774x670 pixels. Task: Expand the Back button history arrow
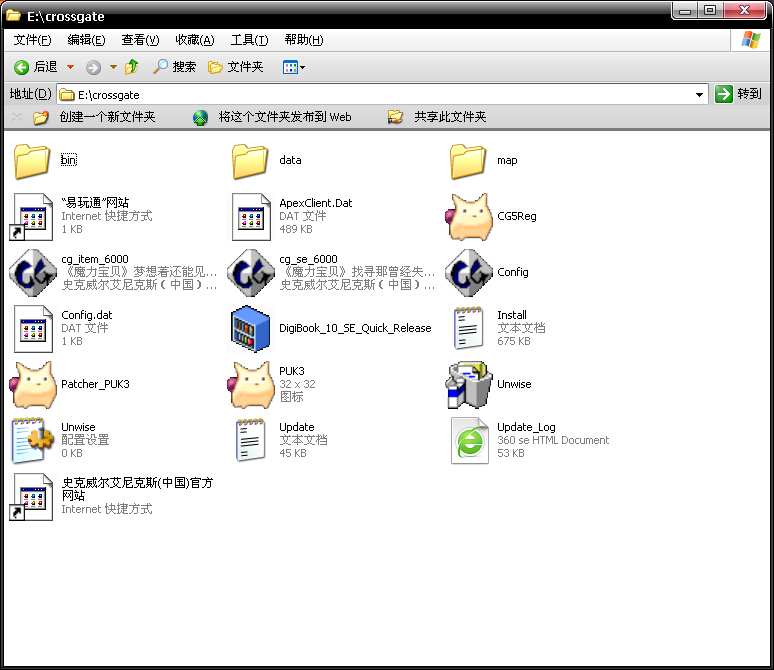coord(70,67)
